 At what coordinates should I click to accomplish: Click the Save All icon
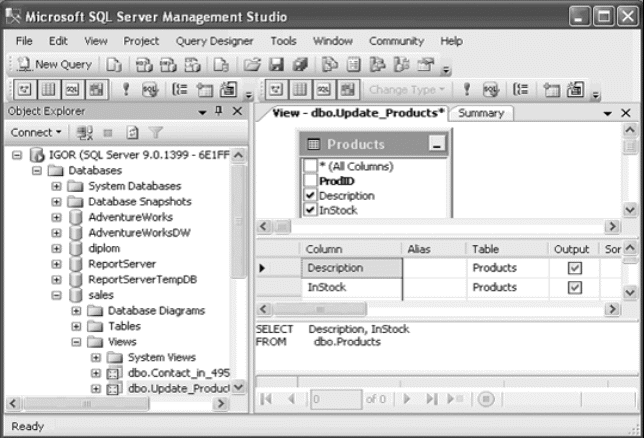[x=300, y=65]
